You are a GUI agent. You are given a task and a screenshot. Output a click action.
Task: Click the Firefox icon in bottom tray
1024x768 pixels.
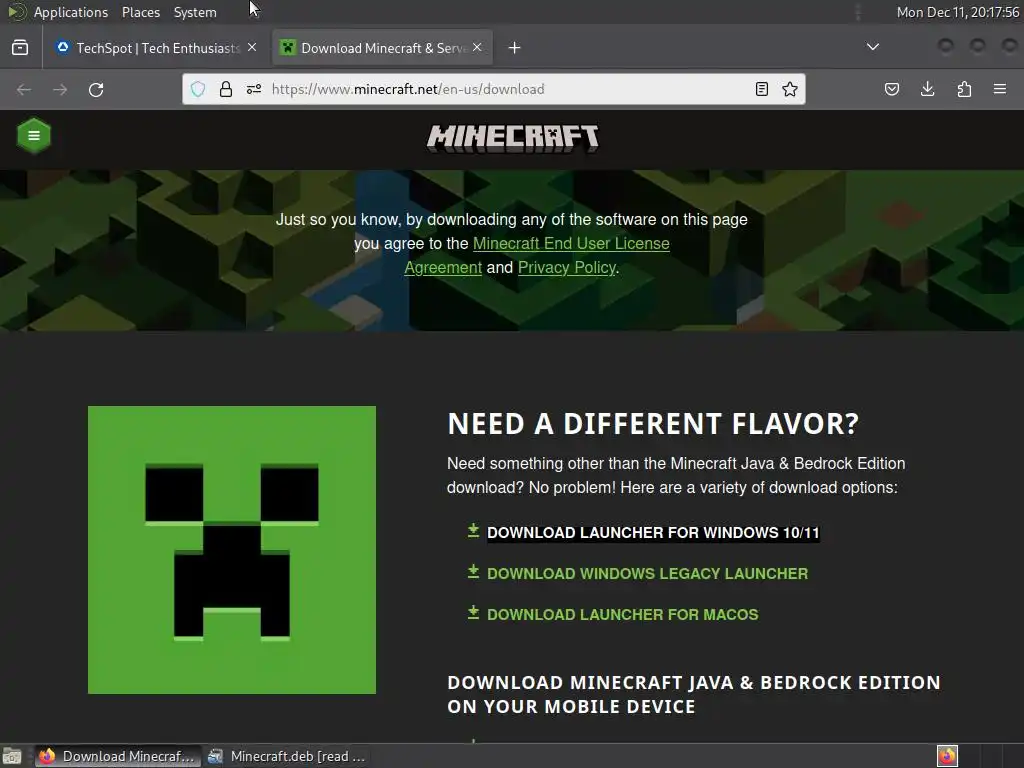(x=948, y=756)
